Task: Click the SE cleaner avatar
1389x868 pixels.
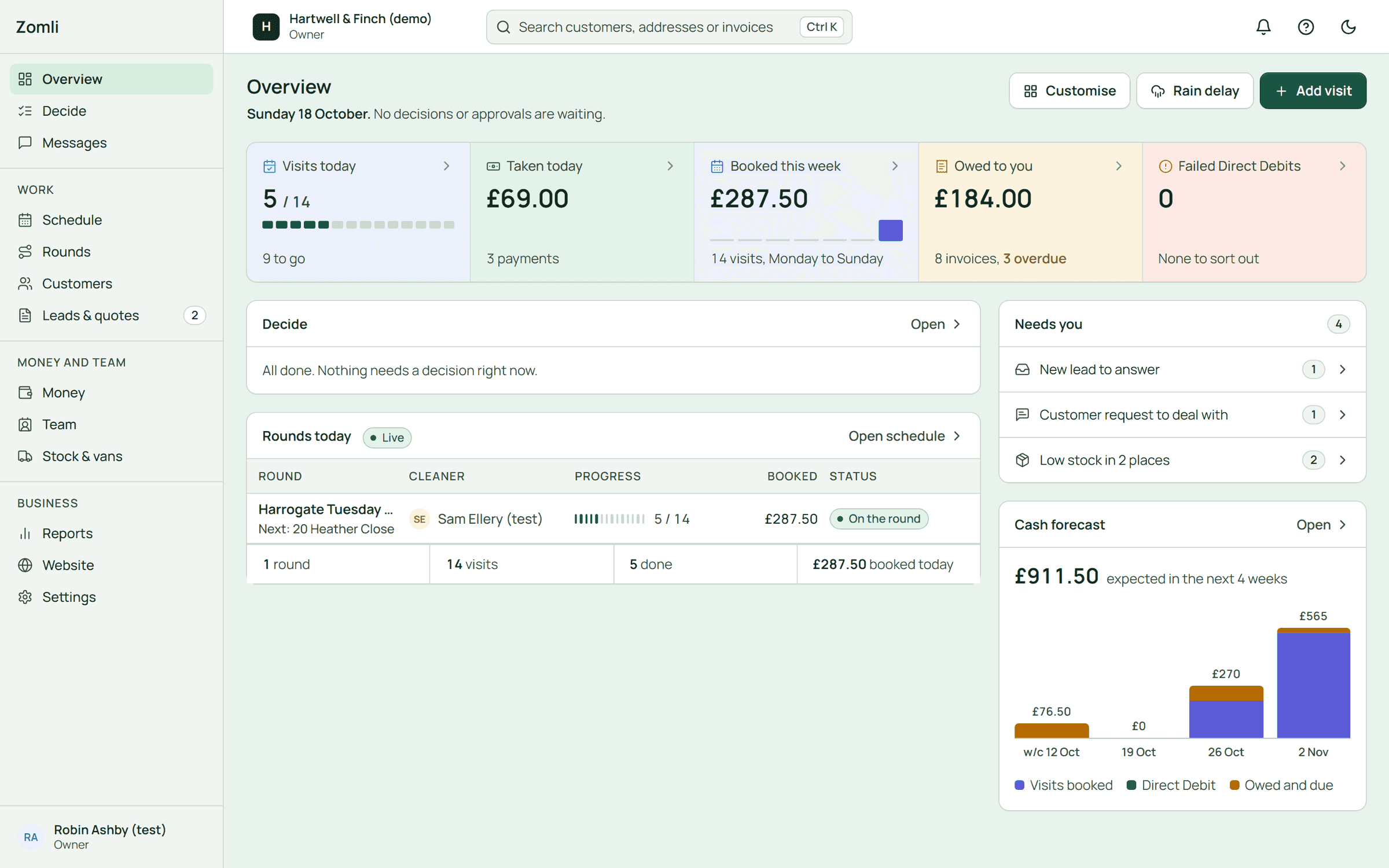Action: (x=420, y=519)
